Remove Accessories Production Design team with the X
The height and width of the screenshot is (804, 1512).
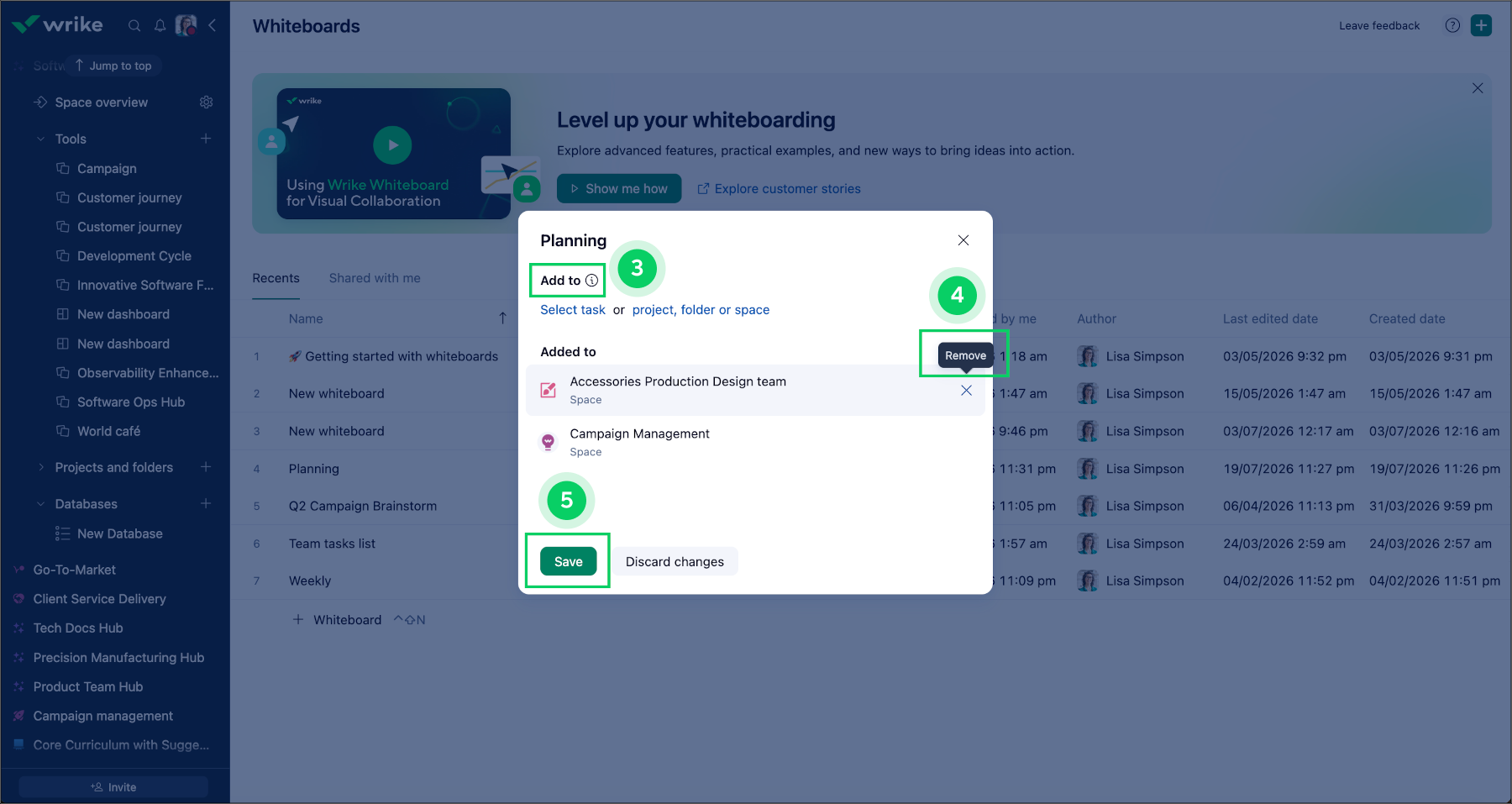tap(966, 391)
